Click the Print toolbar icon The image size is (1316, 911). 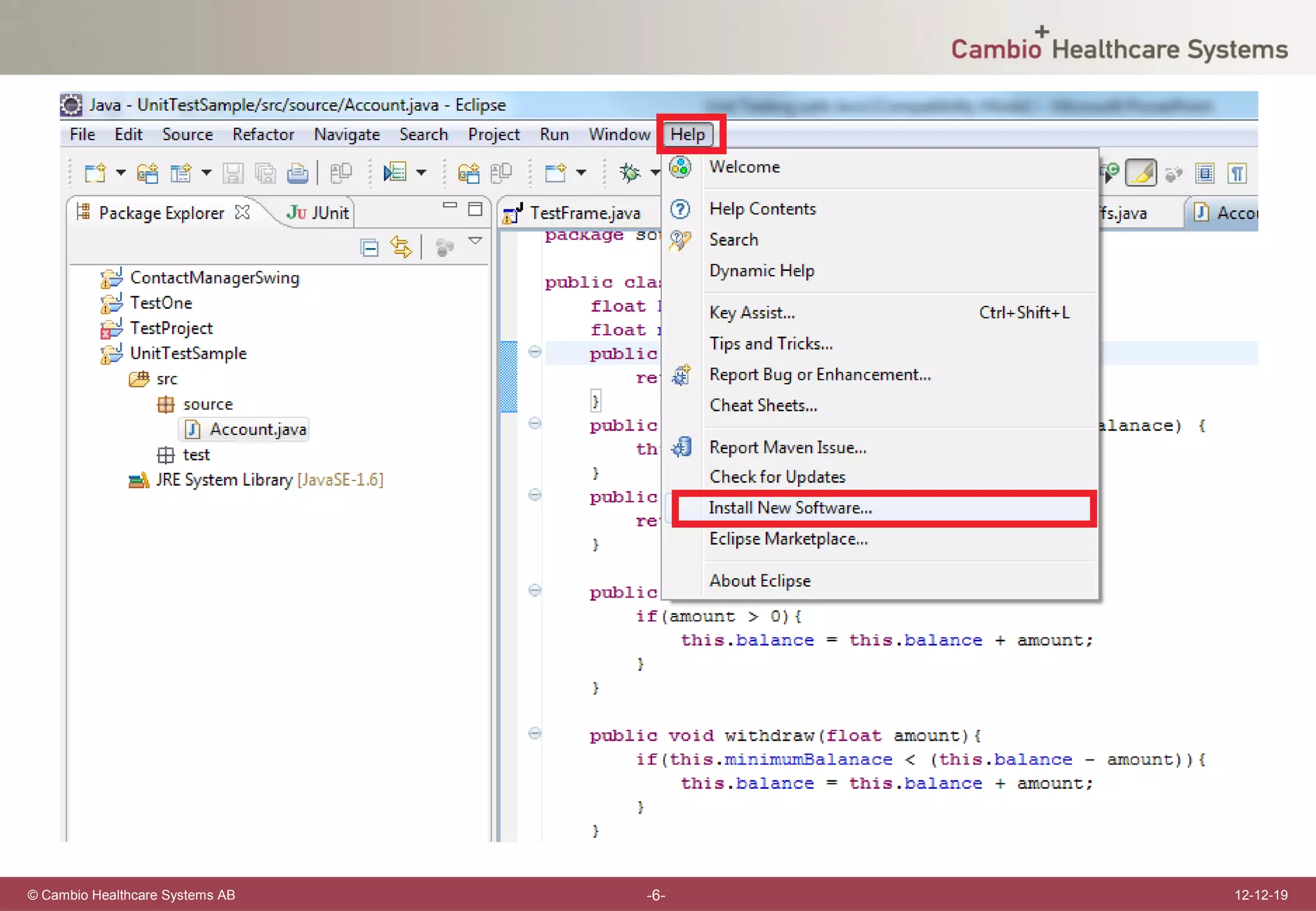coord(297,173)
